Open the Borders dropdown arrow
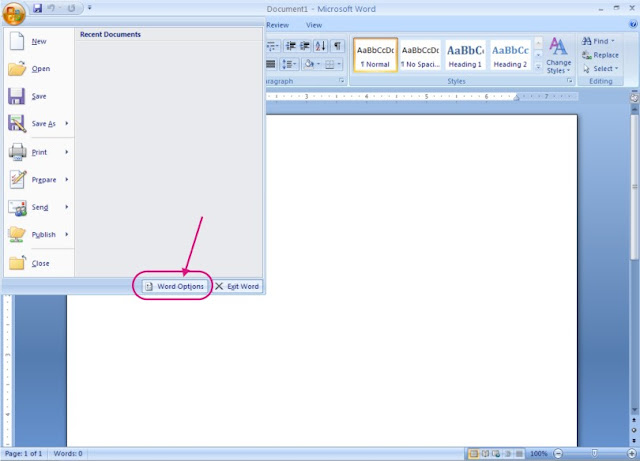 point(339,64)
